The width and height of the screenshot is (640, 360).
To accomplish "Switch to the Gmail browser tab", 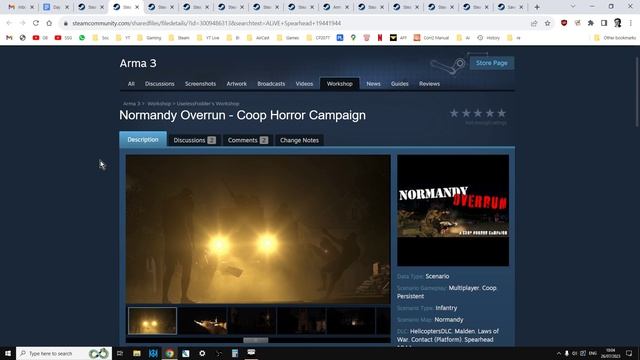I will [20, 7].
